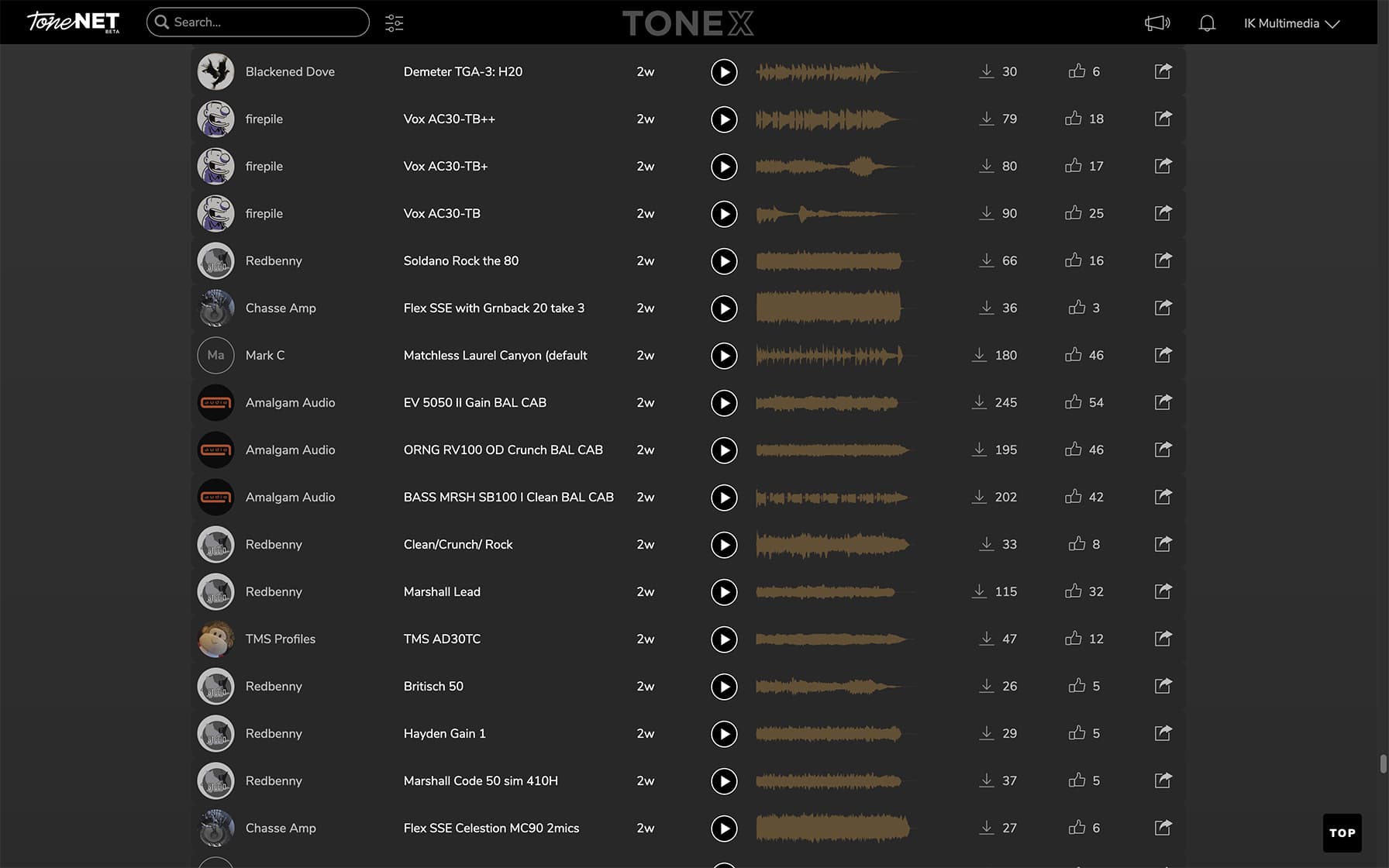Play the BASS MRSH SB100 I Clean preview
This screenshot has height=868, width=1389.
click(724, 498)
